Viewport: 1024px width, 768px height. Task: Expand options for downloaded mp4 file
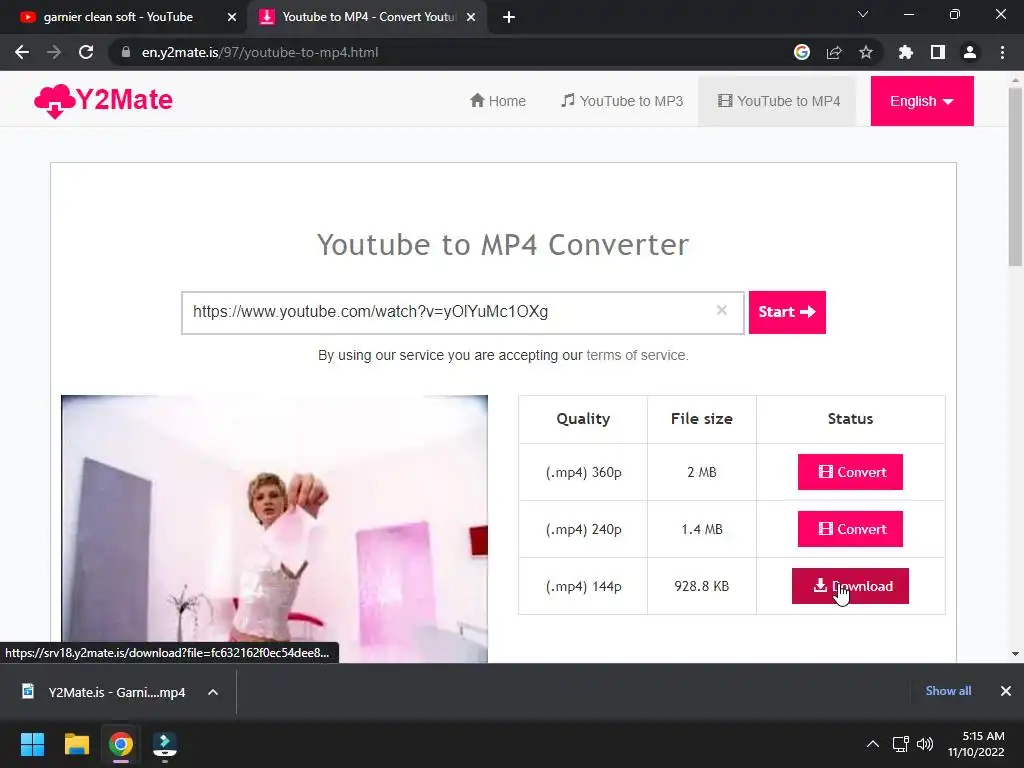pos(213,692)
